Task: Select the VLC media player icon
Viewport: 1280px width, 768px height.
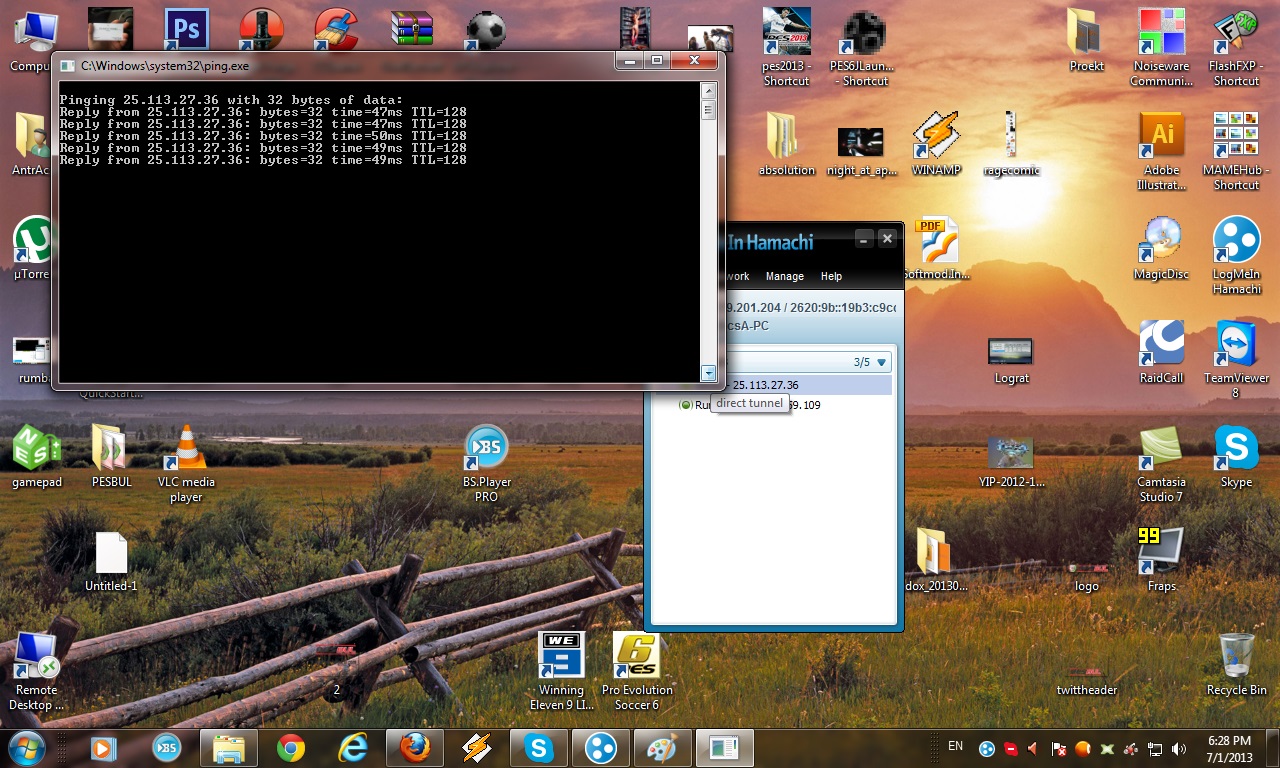Action: 186,450
